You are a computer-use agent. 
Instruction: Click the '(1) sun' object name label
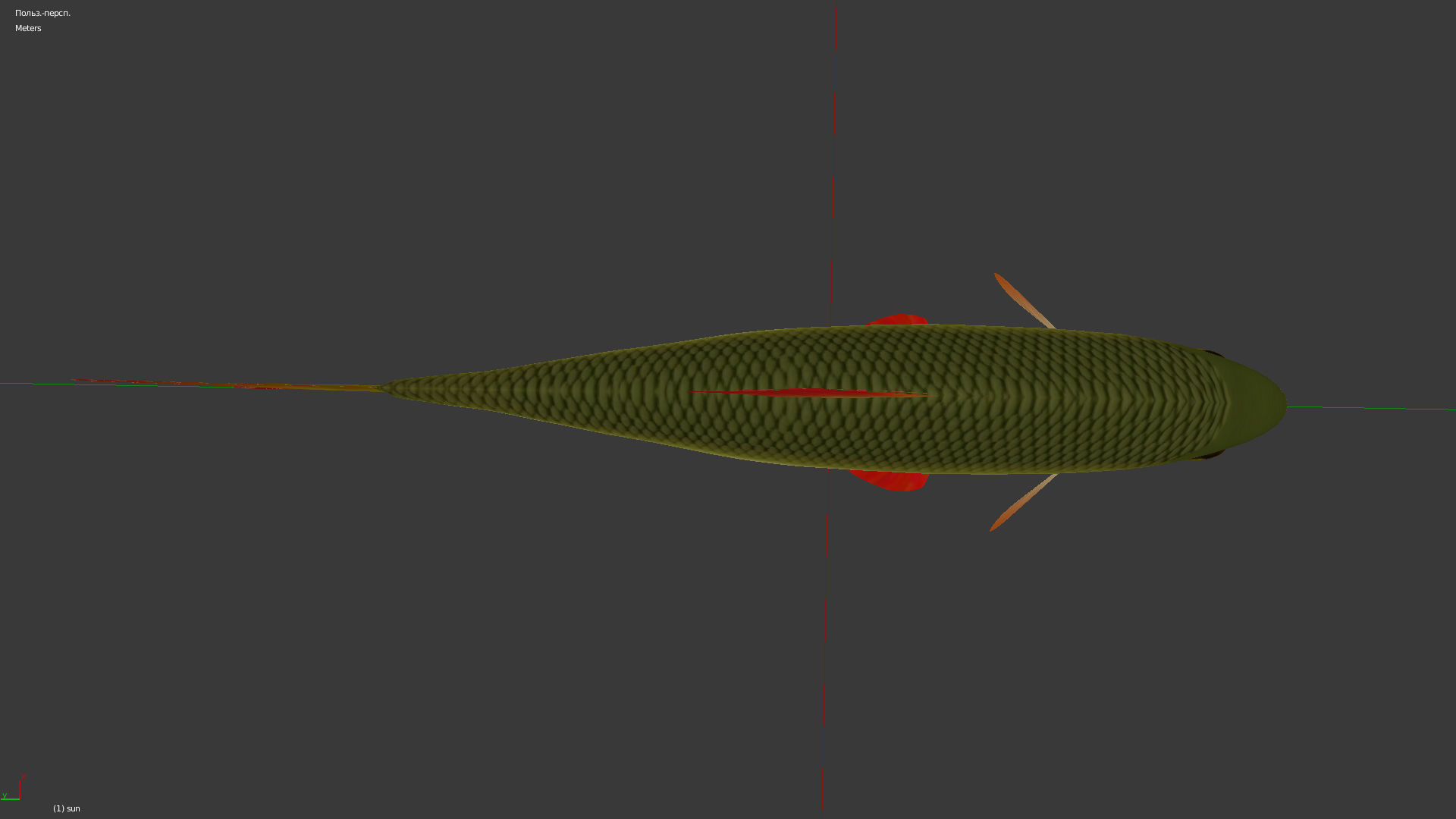(67, 808)
